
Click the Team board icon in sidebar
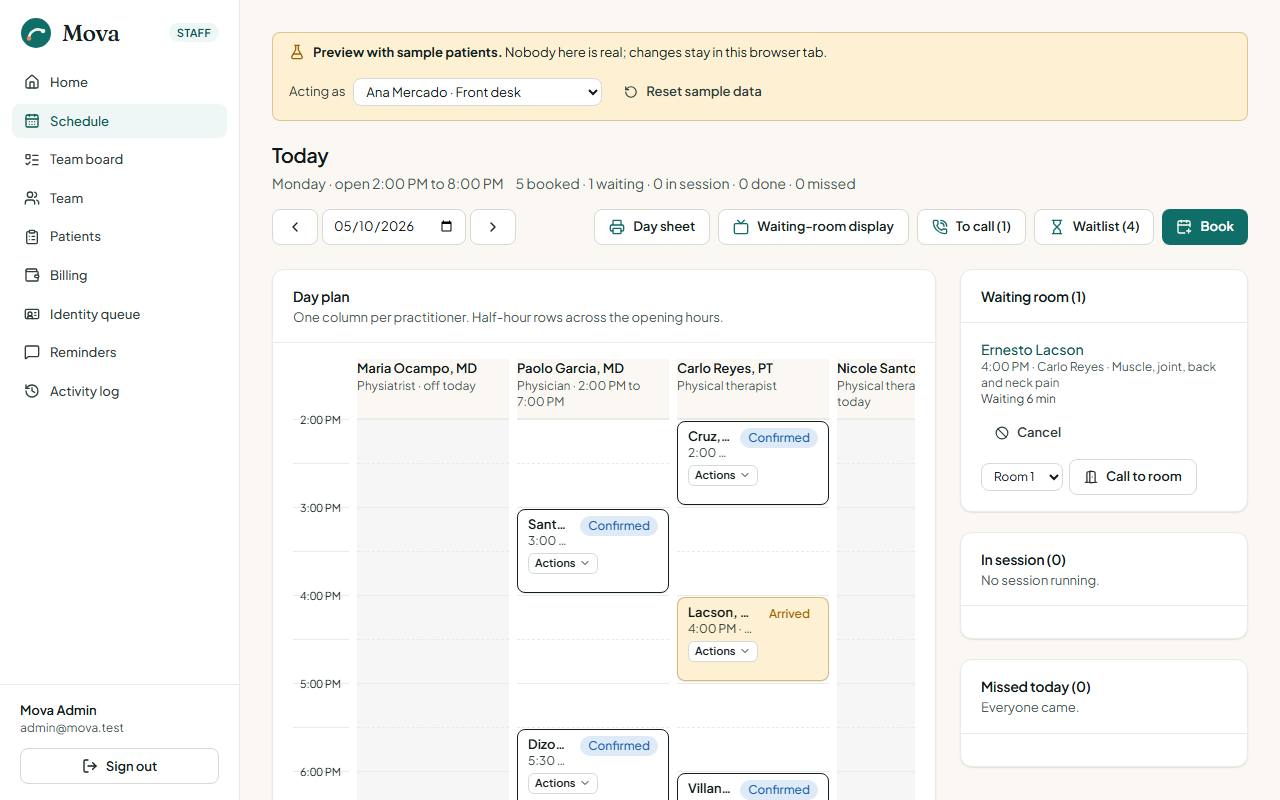coord(32,159)
